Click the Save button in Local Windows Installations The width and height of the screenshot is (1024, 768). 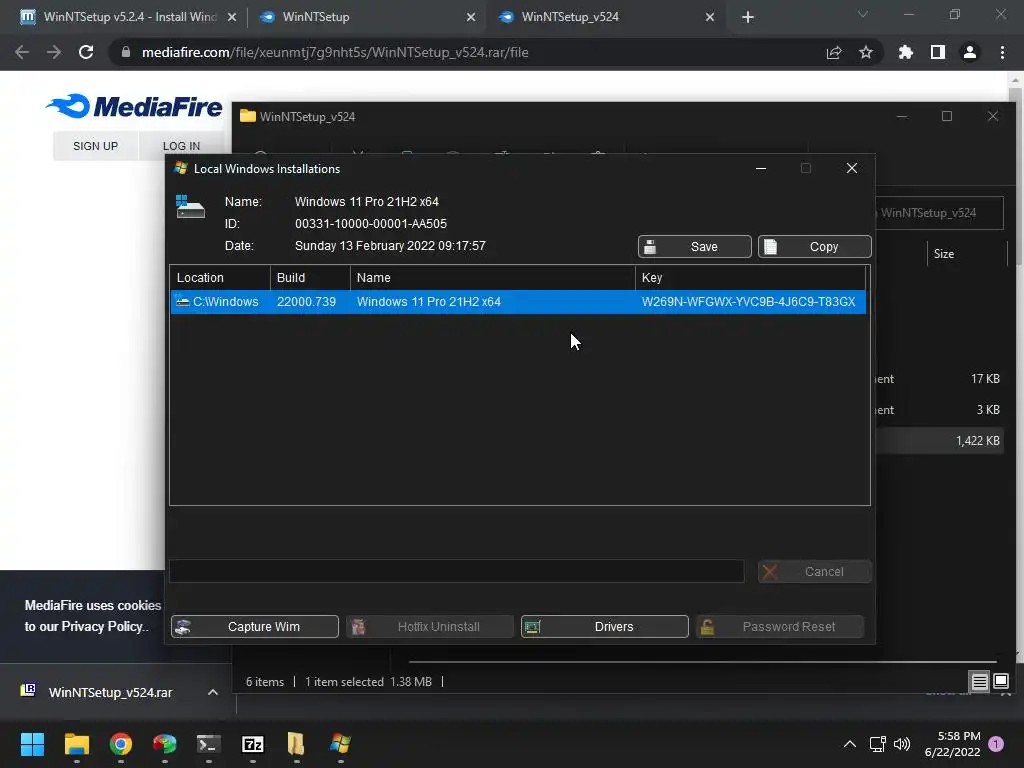click(x=694, y=246)
